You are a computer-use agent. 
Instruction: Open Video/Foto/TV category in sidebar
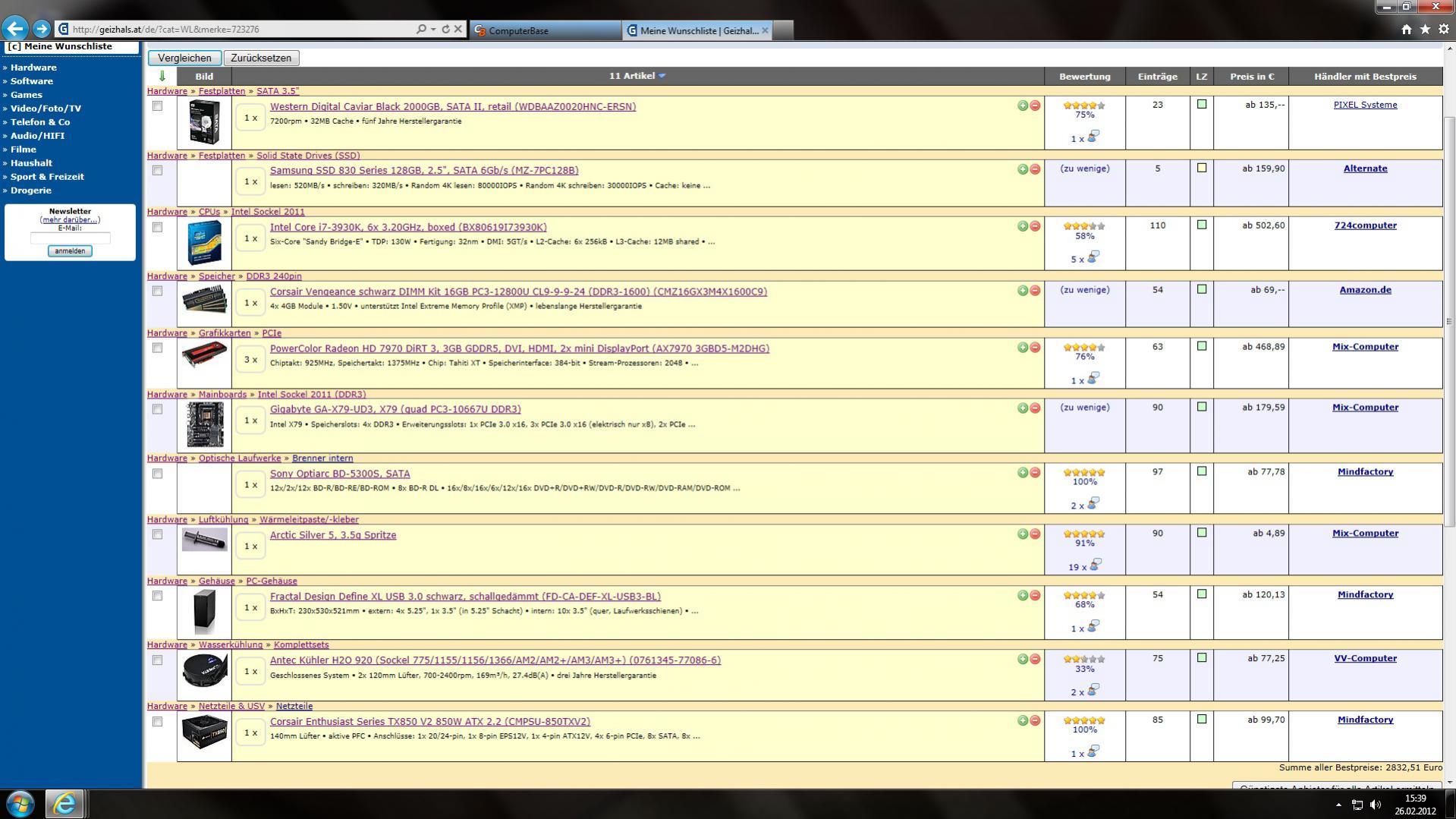[46, 109]
